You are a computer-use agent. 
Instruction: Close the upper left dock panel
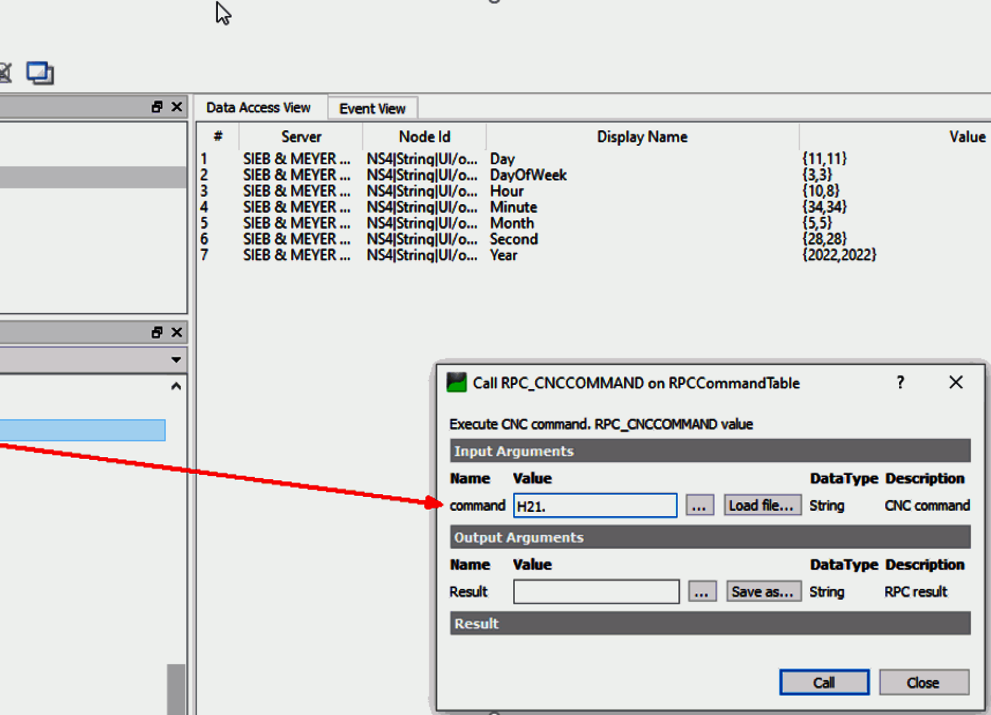point(177,107)
